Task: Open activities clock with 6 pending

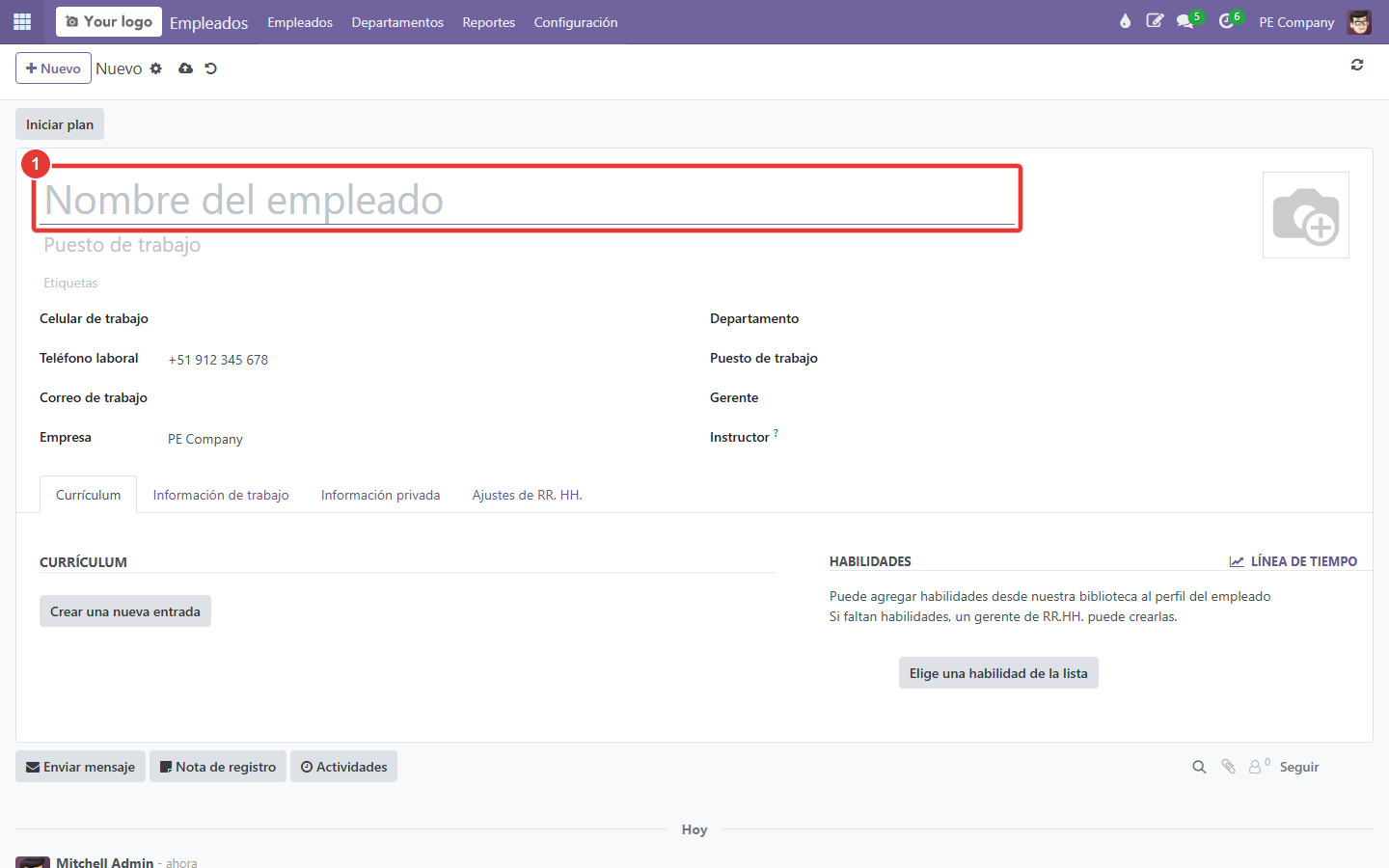Action: (1229, 21)
